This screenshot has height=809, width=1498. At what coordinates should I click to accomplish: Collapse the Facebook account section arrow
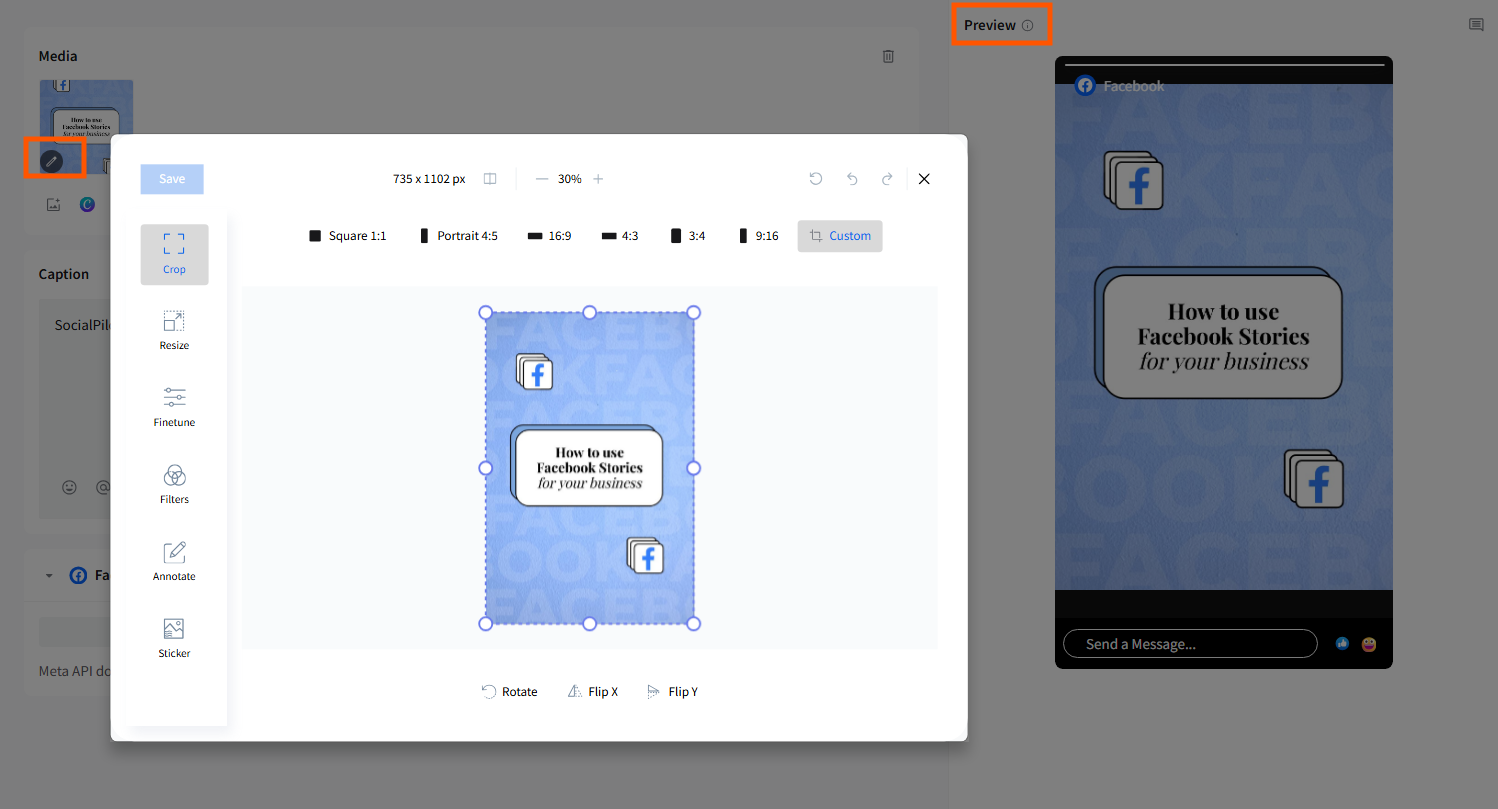coord(49,576)
